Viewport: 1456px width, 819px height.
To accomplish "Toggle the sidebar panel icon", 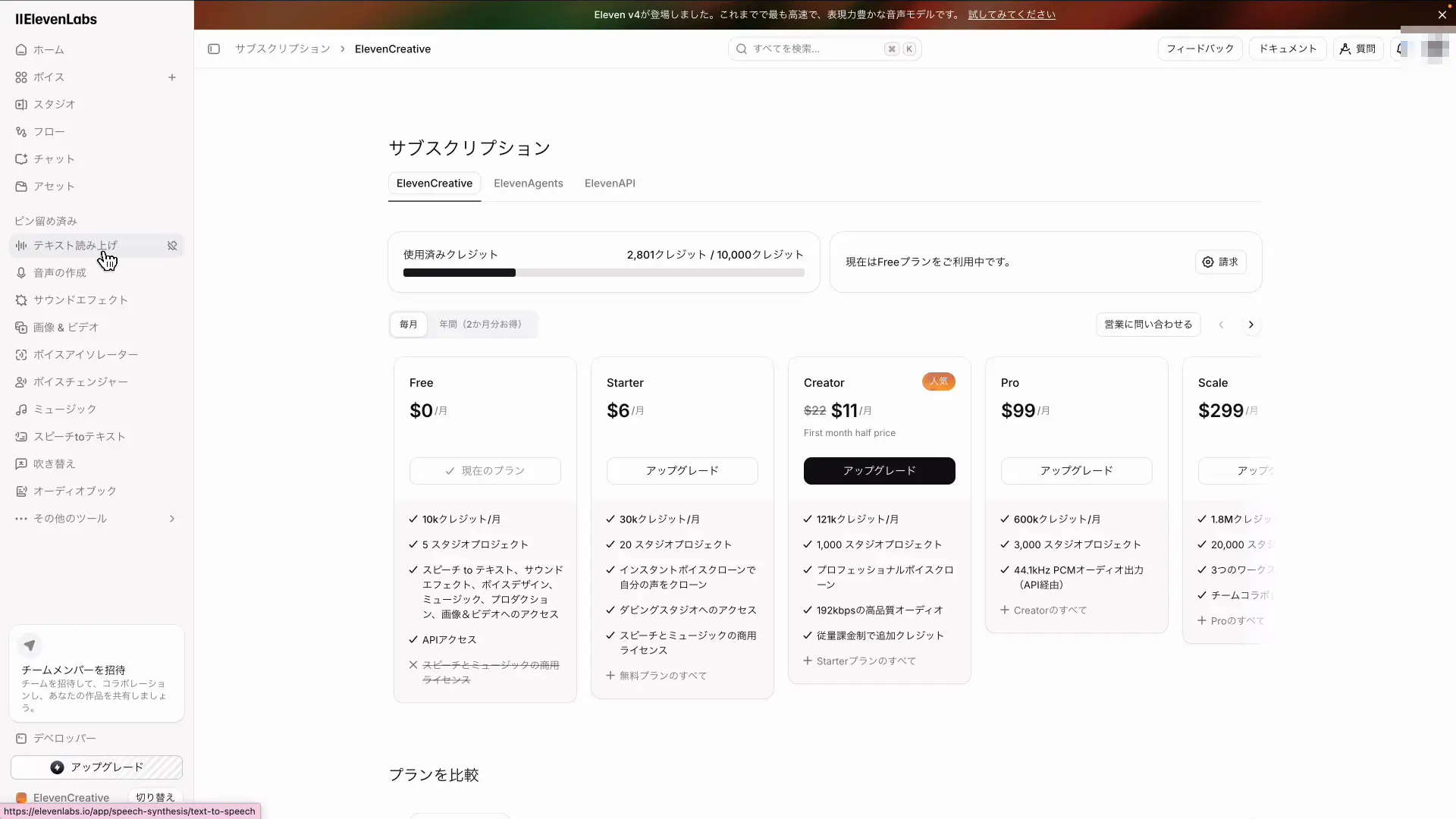I will pos(214,49).
